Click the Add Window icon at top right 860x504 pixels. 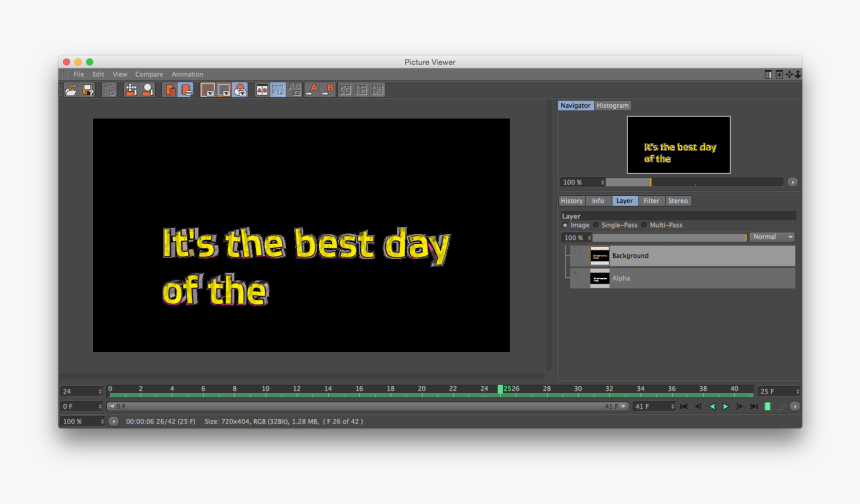point(779,75)
